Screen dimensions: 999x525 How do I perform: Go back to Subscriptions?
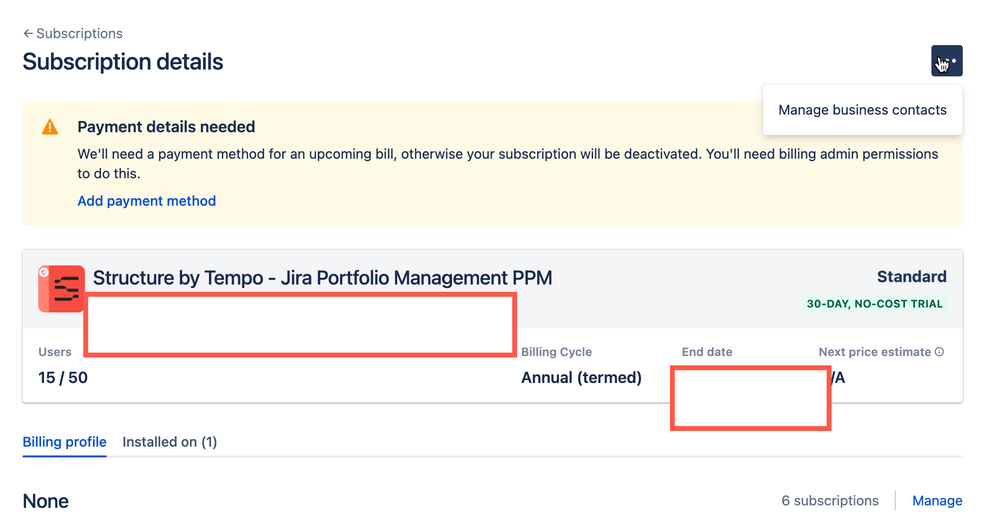point(73,33)
